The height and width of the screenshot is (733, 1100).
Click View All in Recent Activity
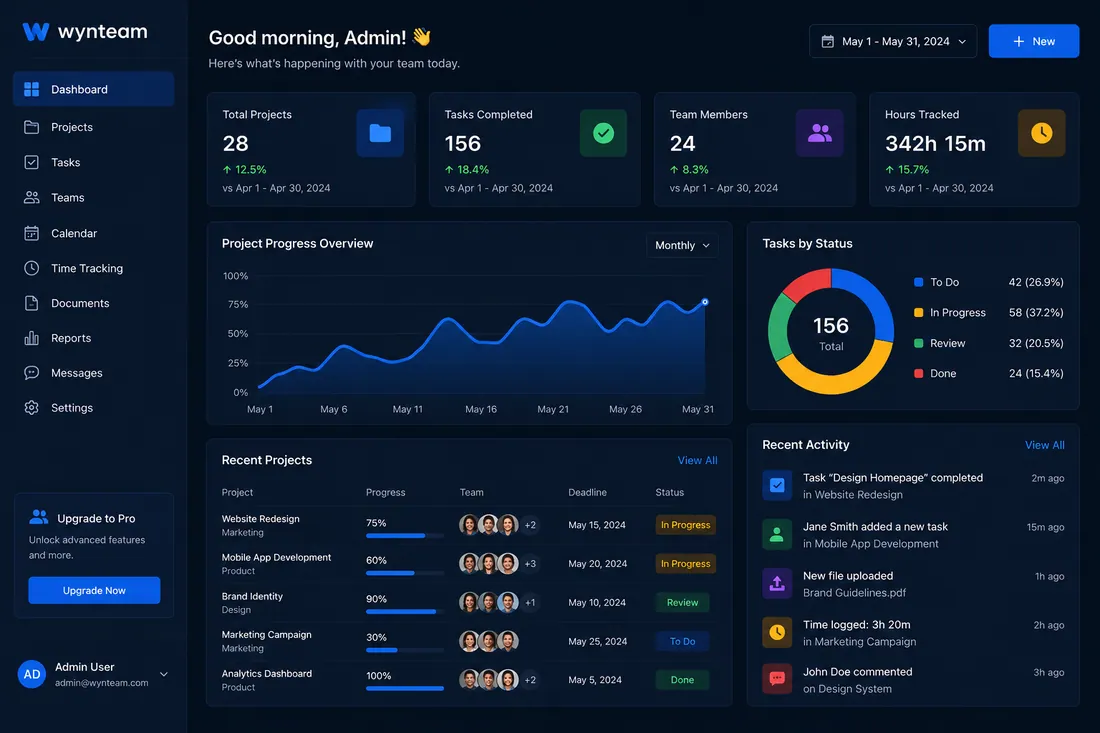point(1045,445)
